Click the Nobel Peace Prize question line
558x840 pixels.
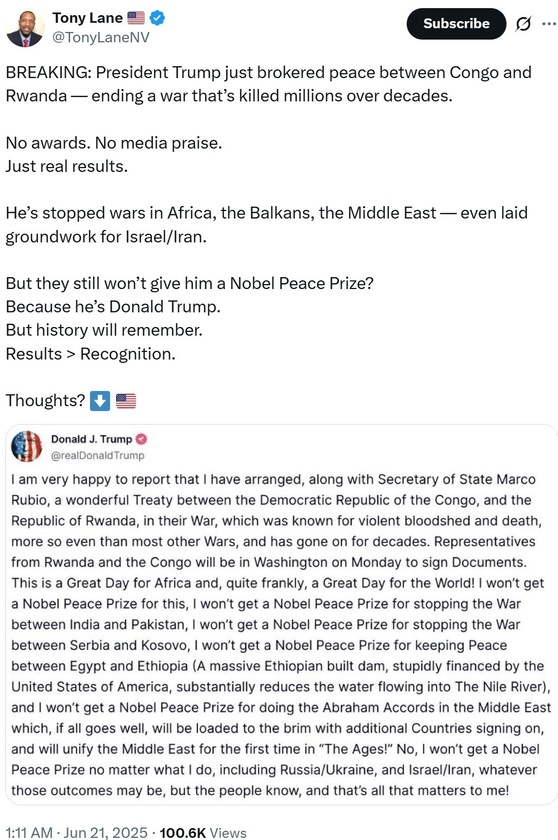click(x=190, y=283)
